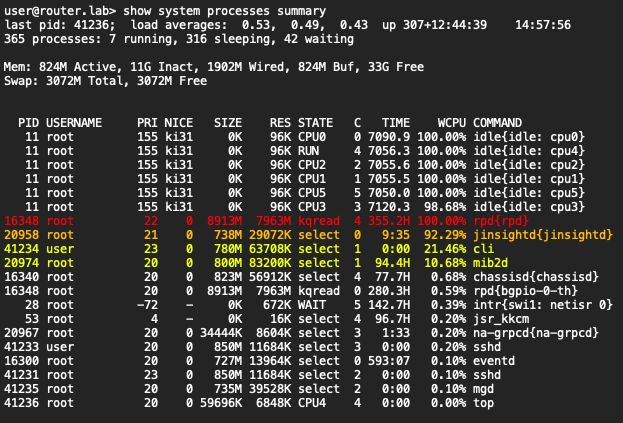623x423 pixels.
Task: Click the 'na-grpcd{na-grpcd}' command
Action: tap(536, 333)
